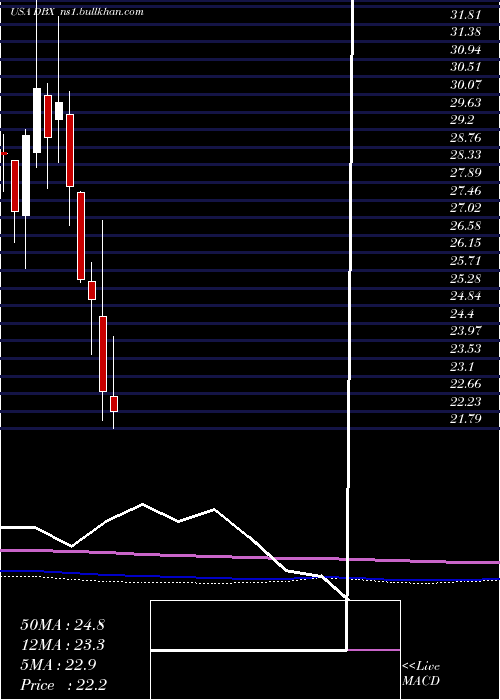Image resolution: width=500 pixels, height=700 pixels.
Task: Click the tall white candlestick topping near 30.07
Action: coord(37,121)
